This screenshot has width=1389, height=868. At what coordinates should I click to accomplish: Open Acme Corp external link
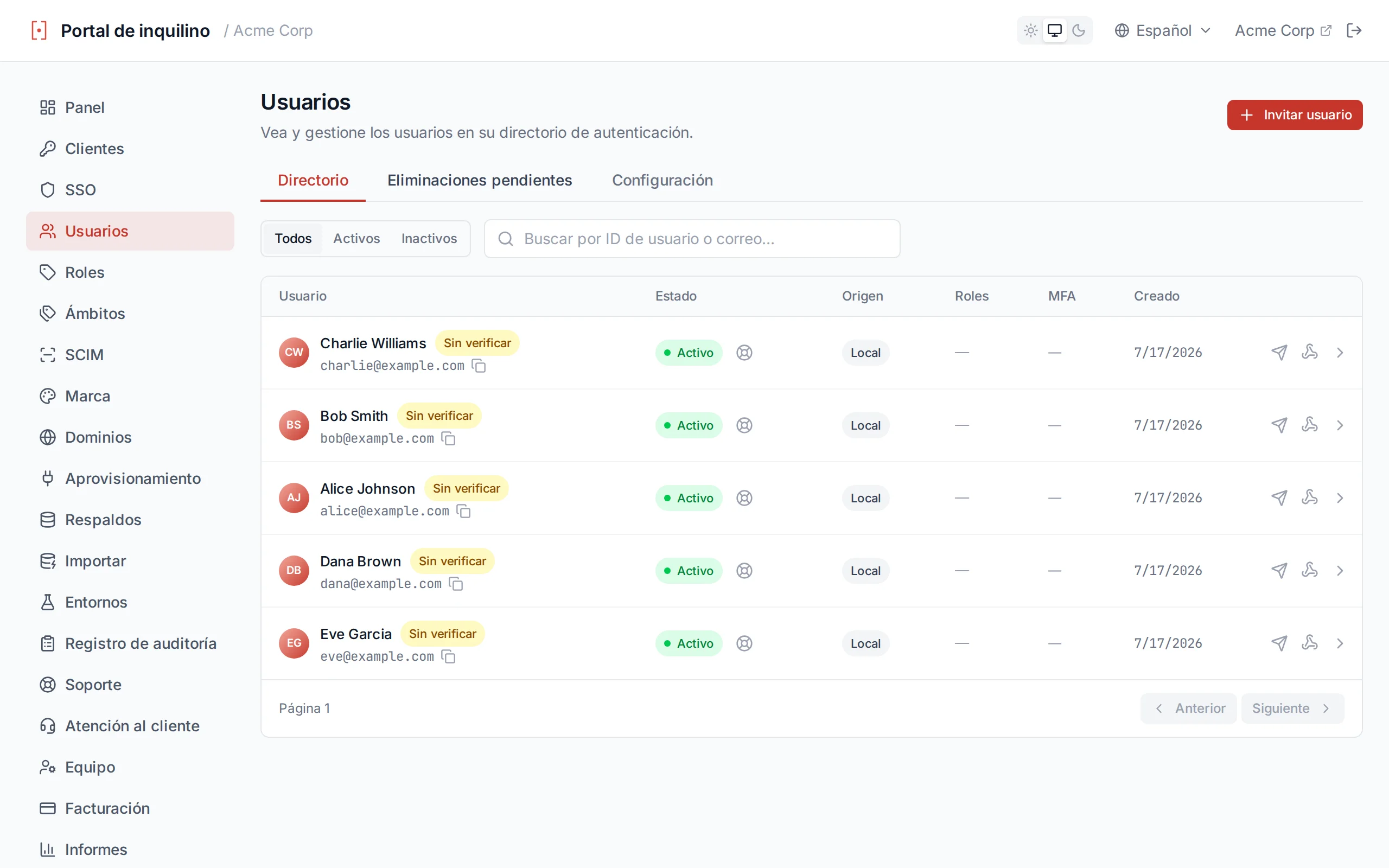coord(1282,30)
